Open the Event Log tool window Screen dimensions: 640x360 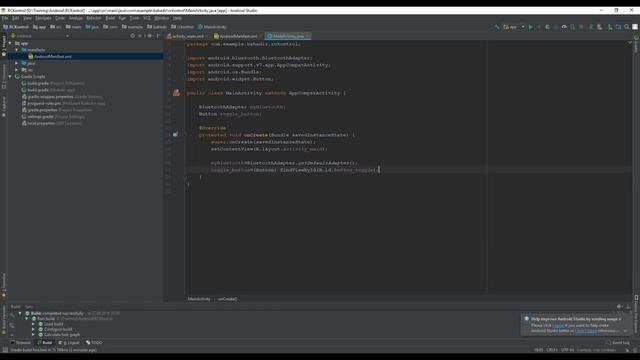[x=618, y=342]
